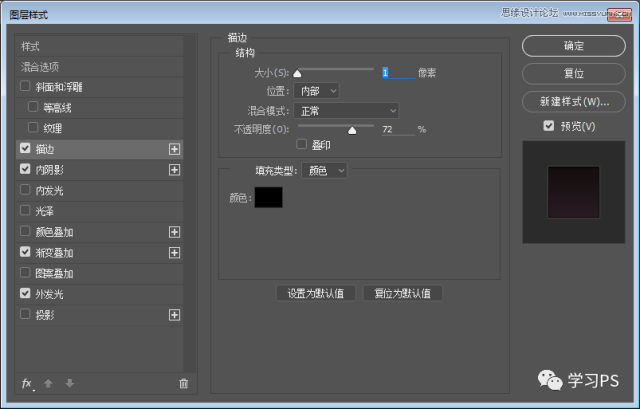Uncheck the 预览 checkbox
Screen dimensions: 640x409
pyautogui.click(x=548, y=126)
